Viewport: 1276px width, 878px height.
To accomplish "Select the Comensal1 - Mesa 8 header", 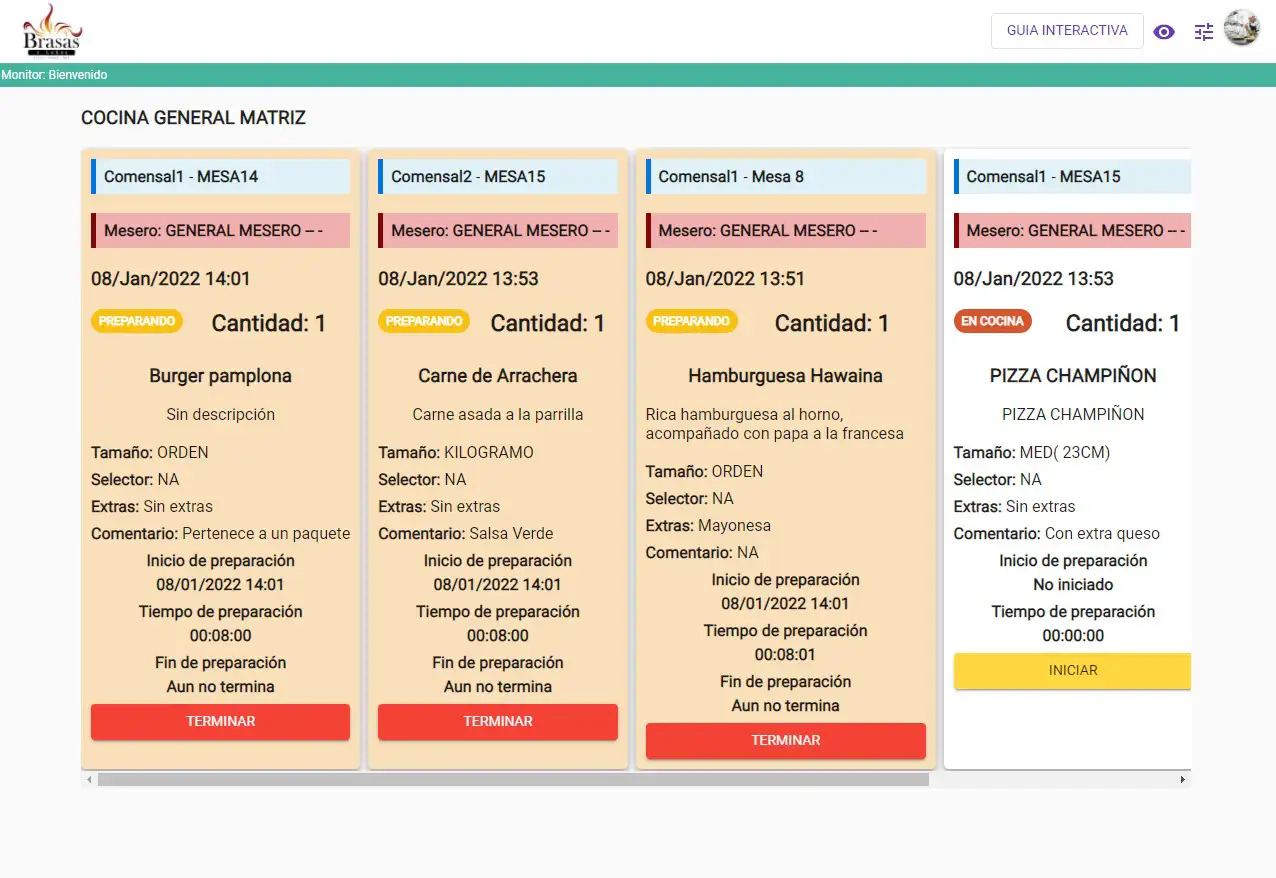I will tap(786, 177).
